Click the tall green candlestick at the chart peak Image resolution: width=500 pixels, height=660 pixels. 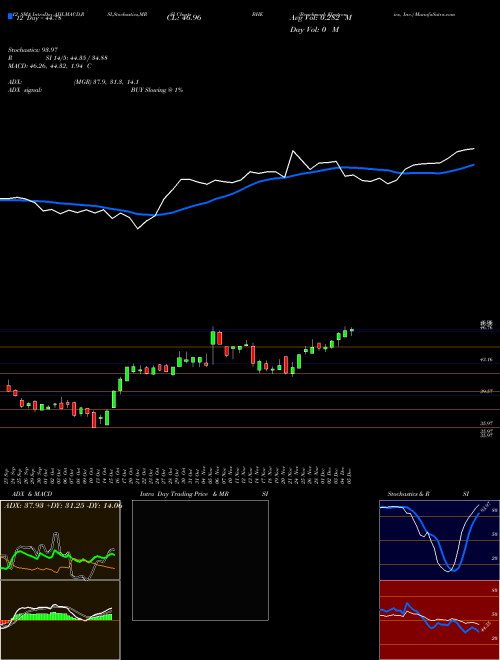(x=213, y=338)
